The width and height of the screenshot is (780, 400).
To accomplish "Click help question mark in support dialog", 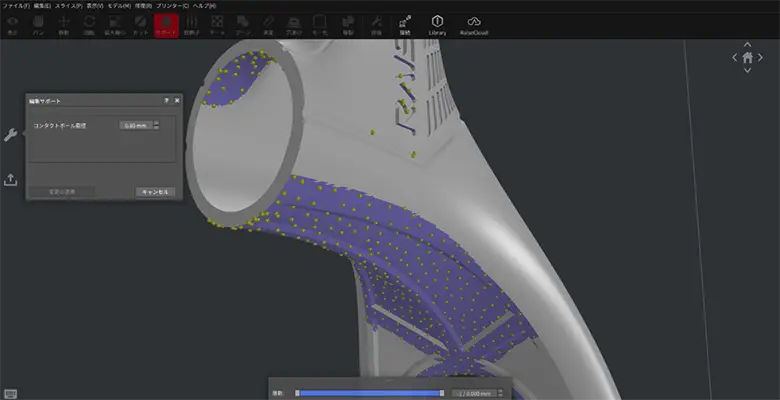I will point(166,101).
